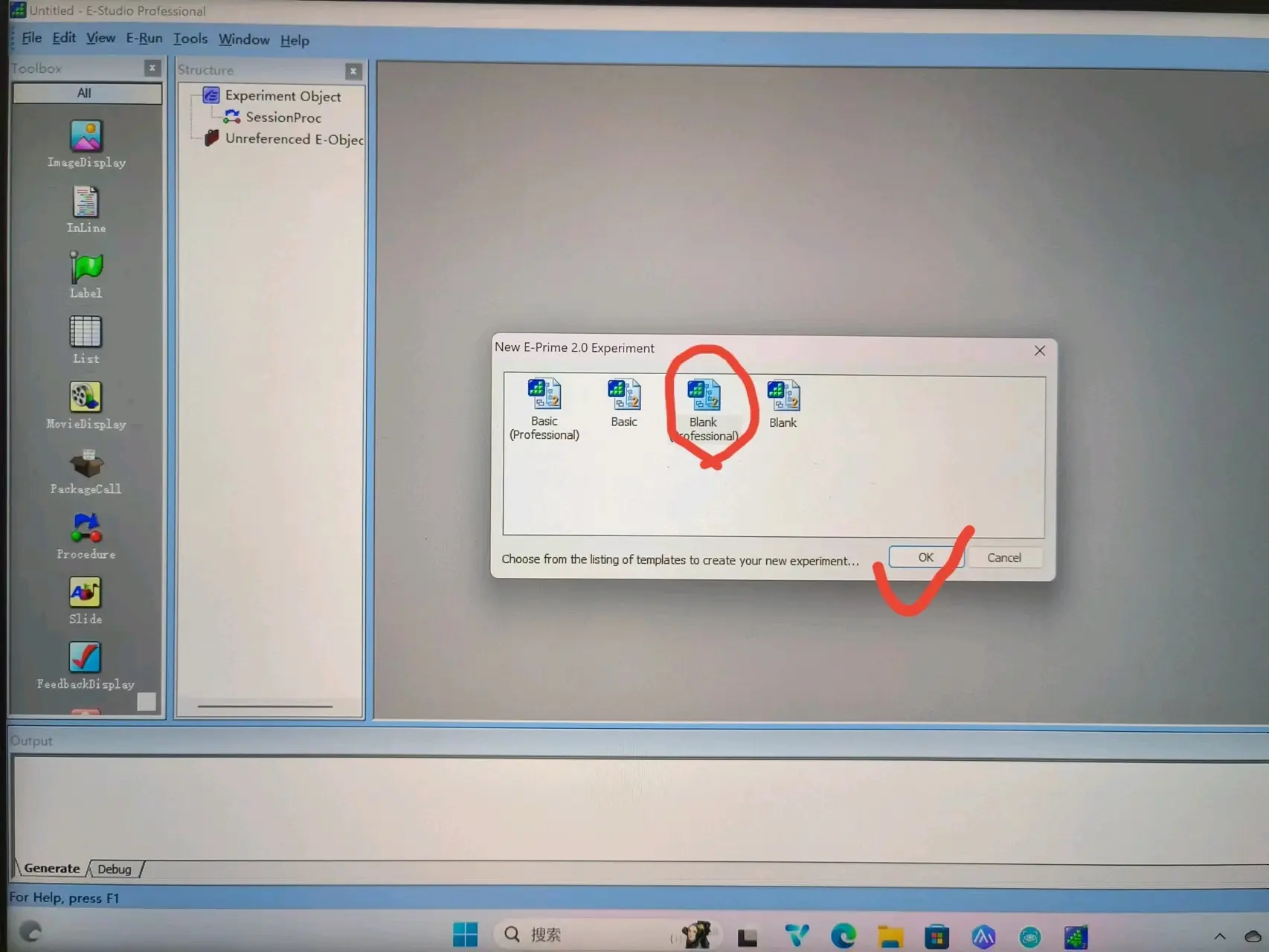This screenshot has height=952, width=1269.
Task: Select the Label flag toolbox object
Action: point(86,274)
